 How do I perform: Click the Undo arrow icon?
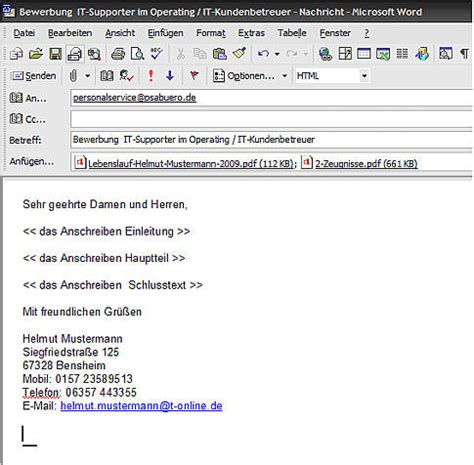(x=263, y=54)
